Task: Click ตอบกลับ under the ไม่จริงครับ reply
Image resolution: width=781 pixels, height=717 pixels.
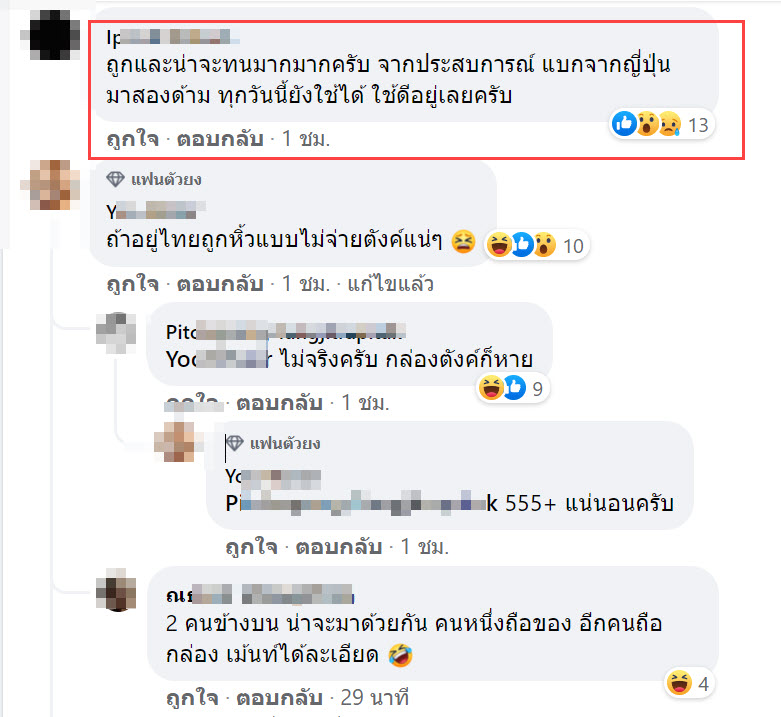Action: [x=279, y=402]
